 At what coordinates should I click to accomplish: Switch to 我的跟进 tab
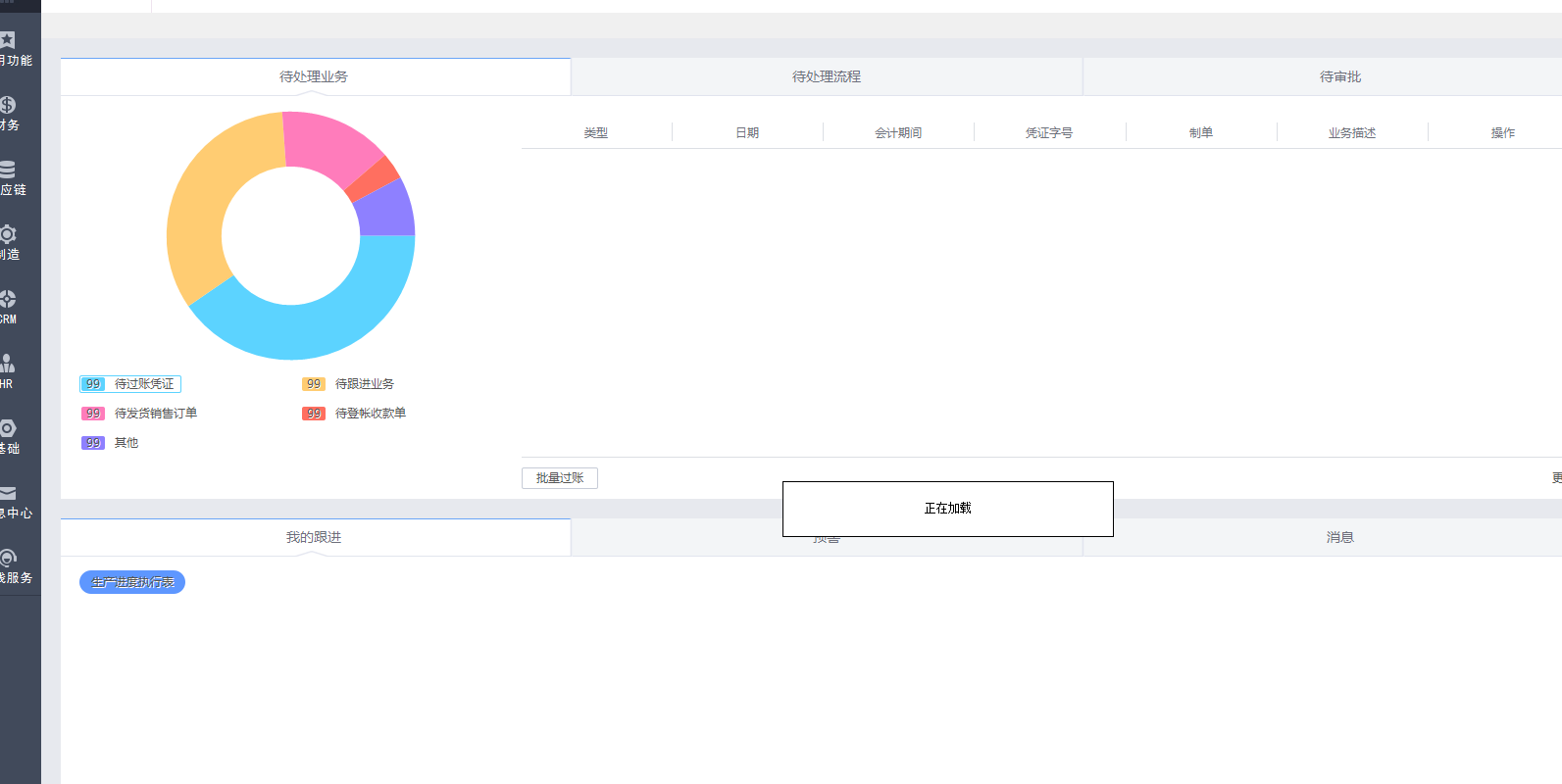(x=315, y=537)
